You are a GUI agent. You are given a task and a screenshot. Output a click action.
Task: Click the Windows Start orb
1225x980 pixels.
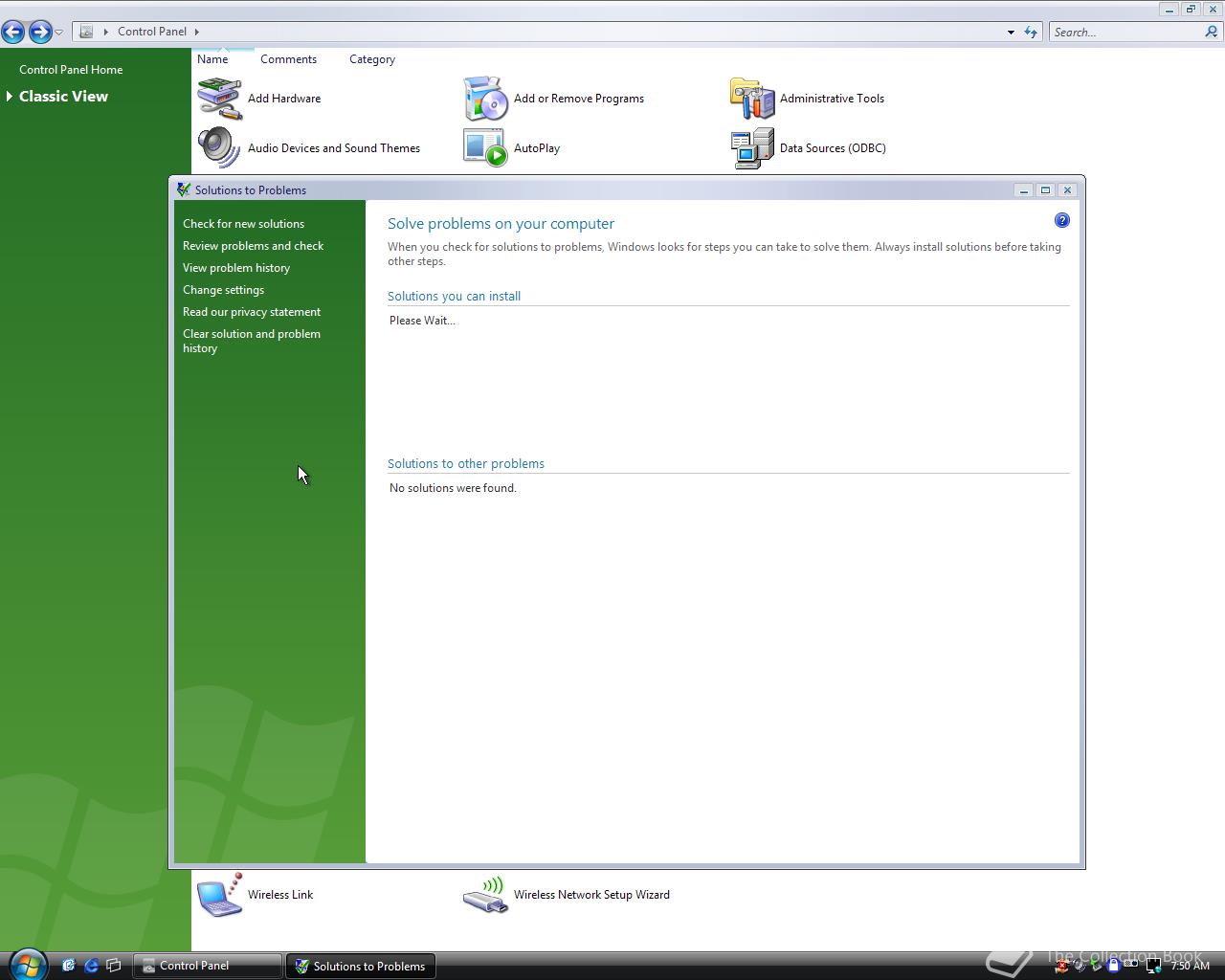click(27, 965)
